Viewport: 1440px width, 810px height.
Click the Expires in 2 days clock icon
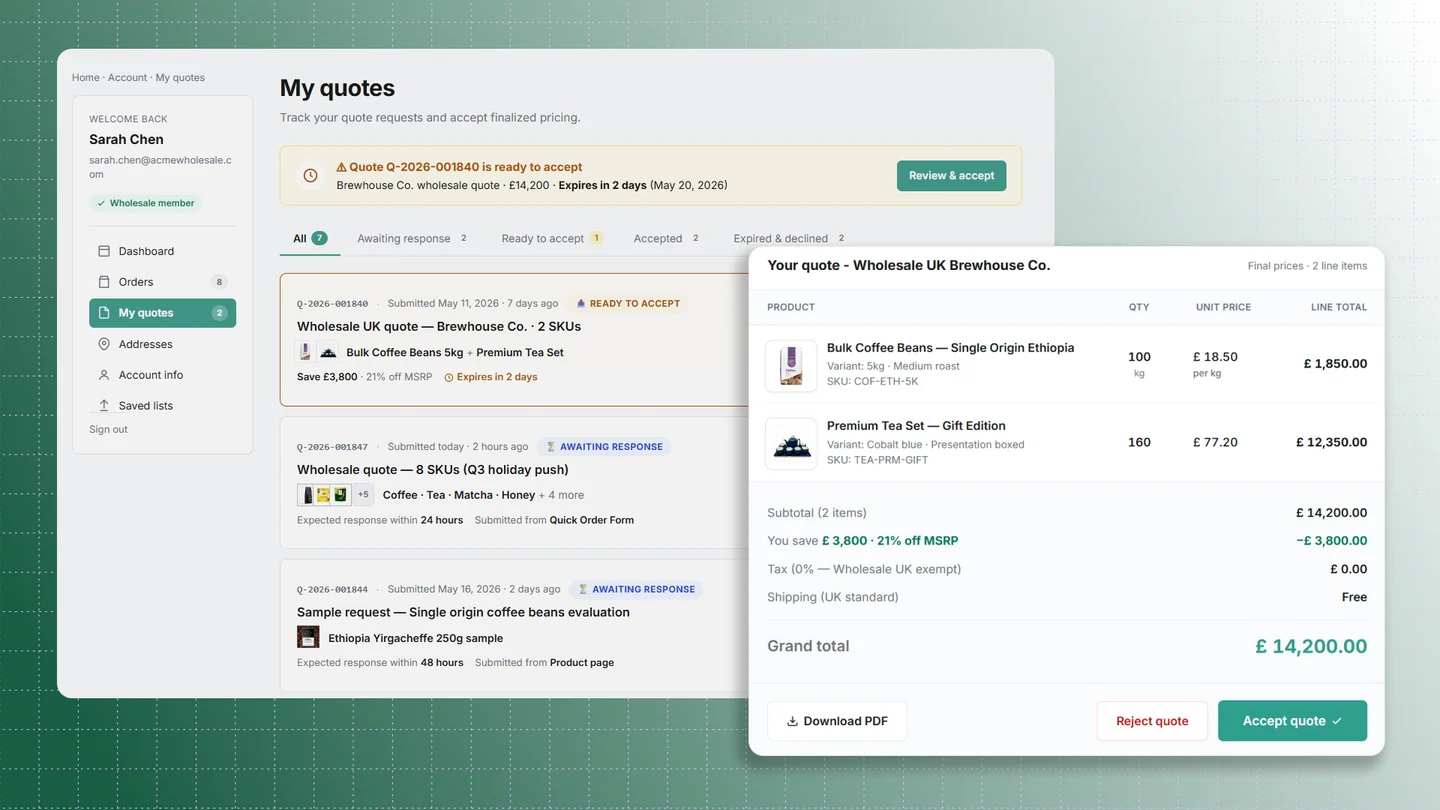(449, 377)
